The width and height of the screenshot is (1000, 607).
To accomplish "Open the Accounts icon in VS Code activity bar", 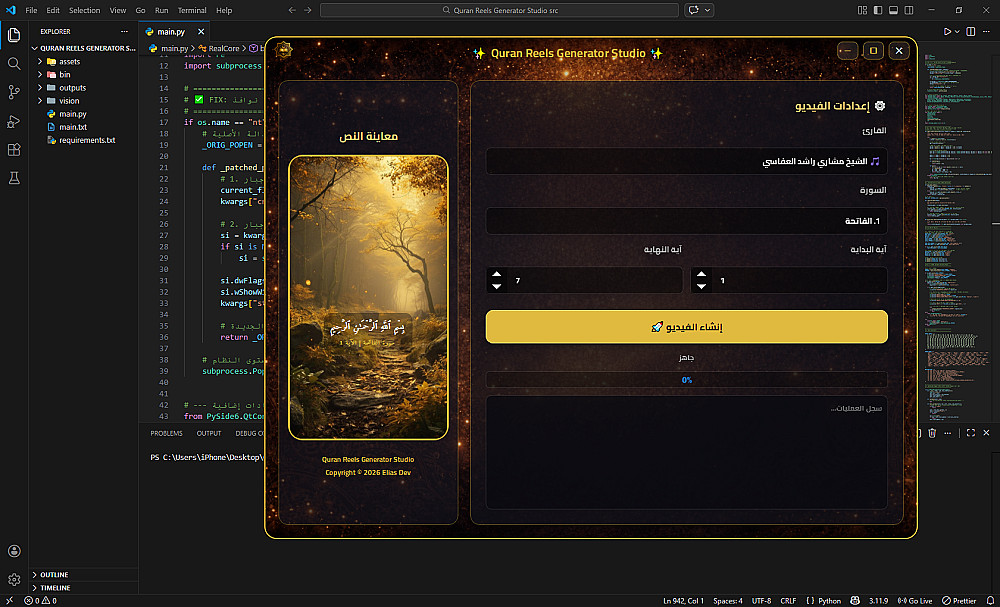I will point(13,551).
